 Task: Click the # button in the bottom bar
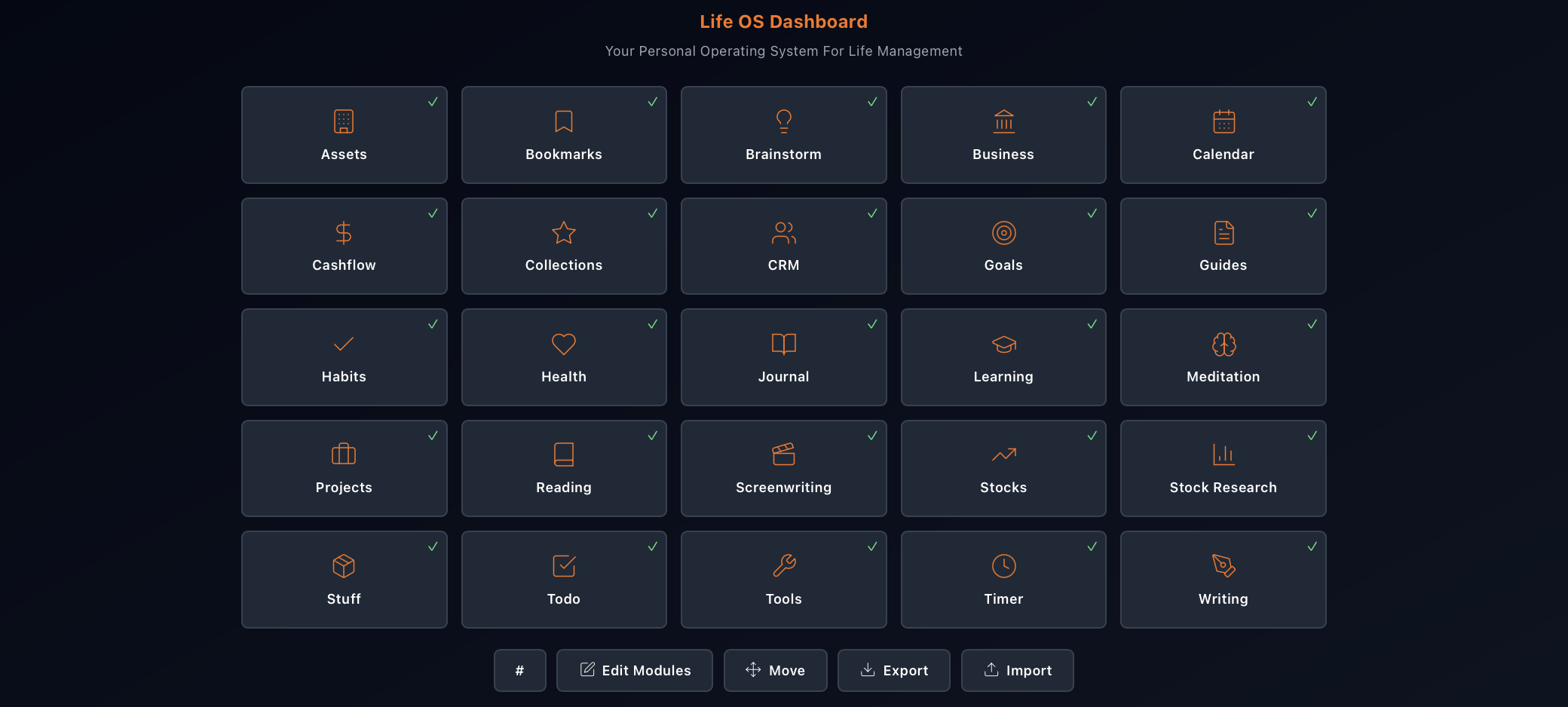[x=520, y=670]
